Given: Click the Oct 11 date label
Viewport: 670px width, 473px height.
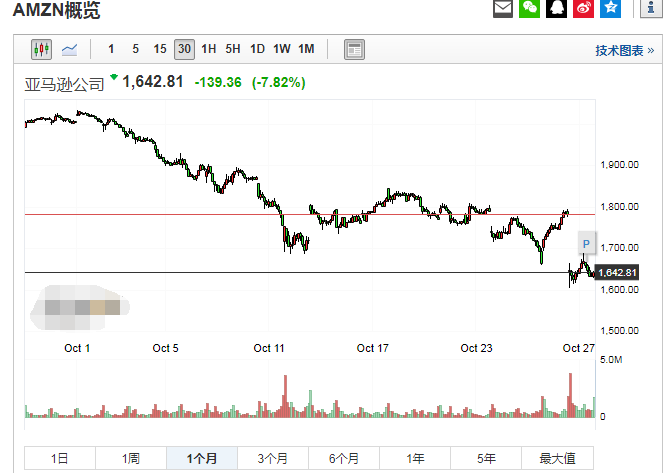Looking at the screenshot, I should click(x=269, y=348).
